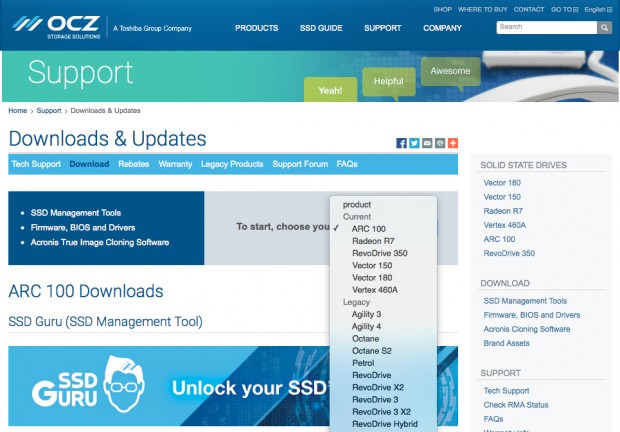Switch to Tech Support tab

[36, 164]
